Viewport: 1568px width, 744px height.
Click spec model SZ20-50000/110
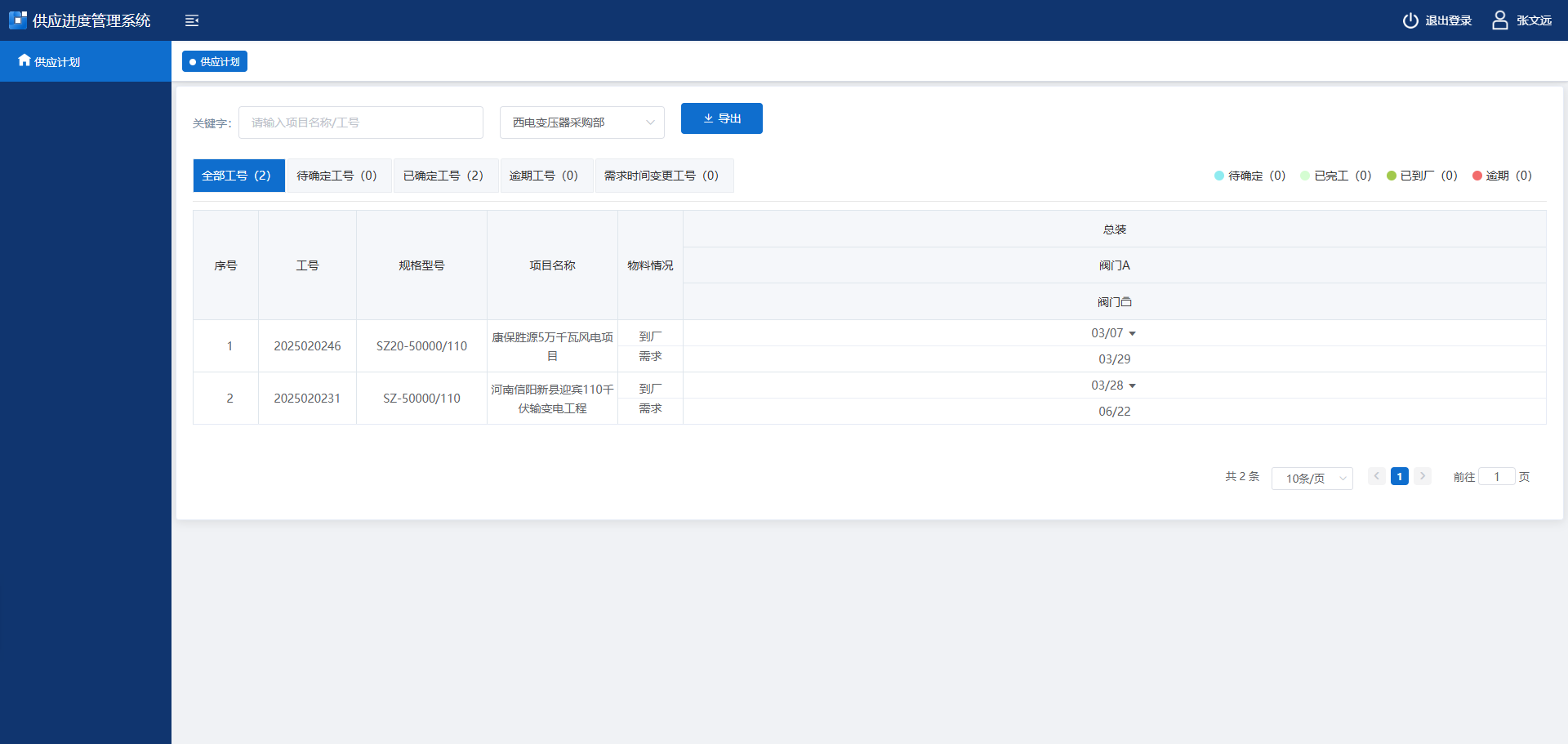point(421,346)
